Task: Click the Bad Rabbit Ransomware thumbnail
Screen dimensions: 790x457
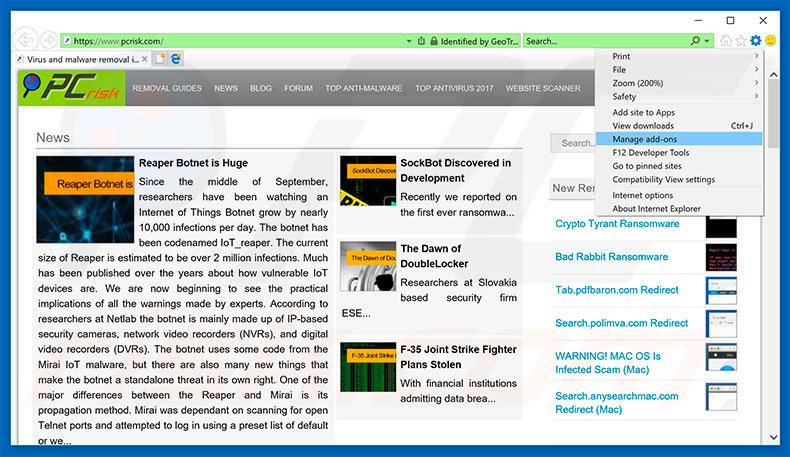Action: 721,257
